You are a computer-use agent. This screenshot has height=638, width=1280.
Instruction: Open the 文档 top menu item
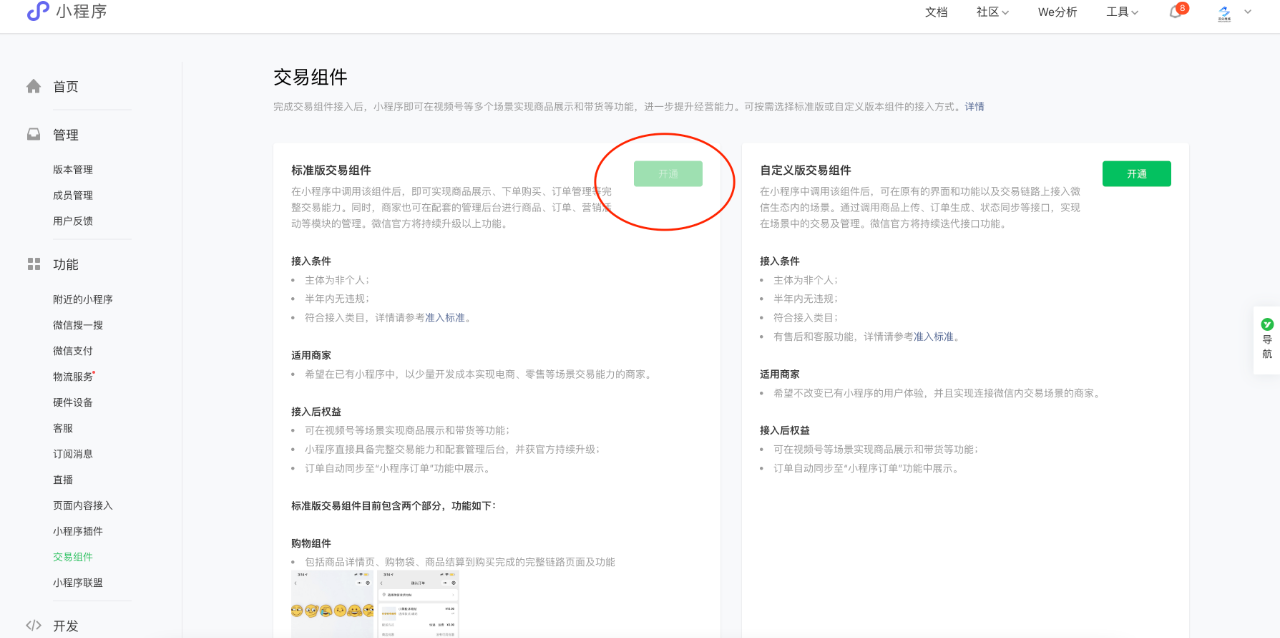point(936,12)
